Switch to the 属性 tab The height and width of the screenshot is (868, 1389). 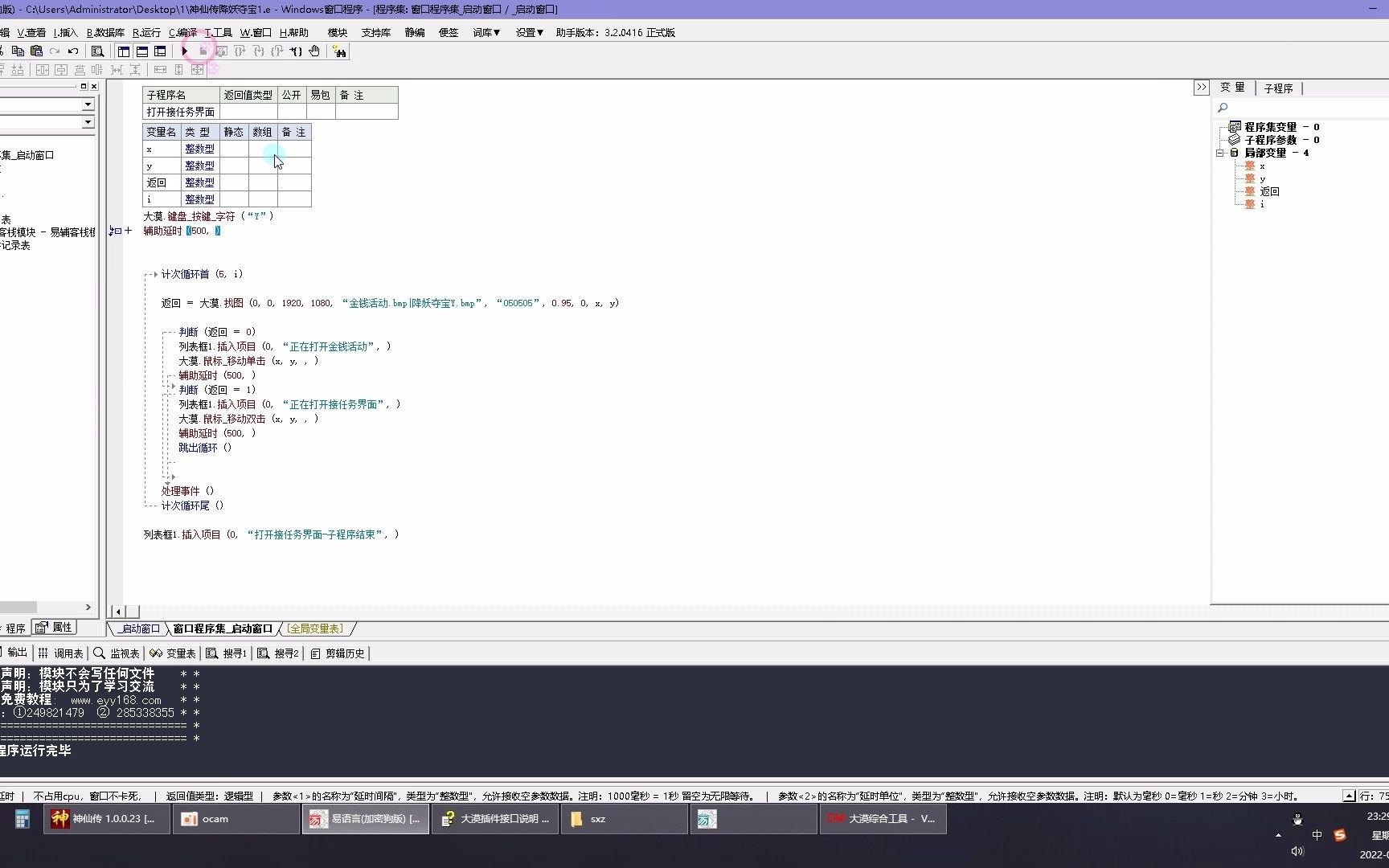(54, 628)
